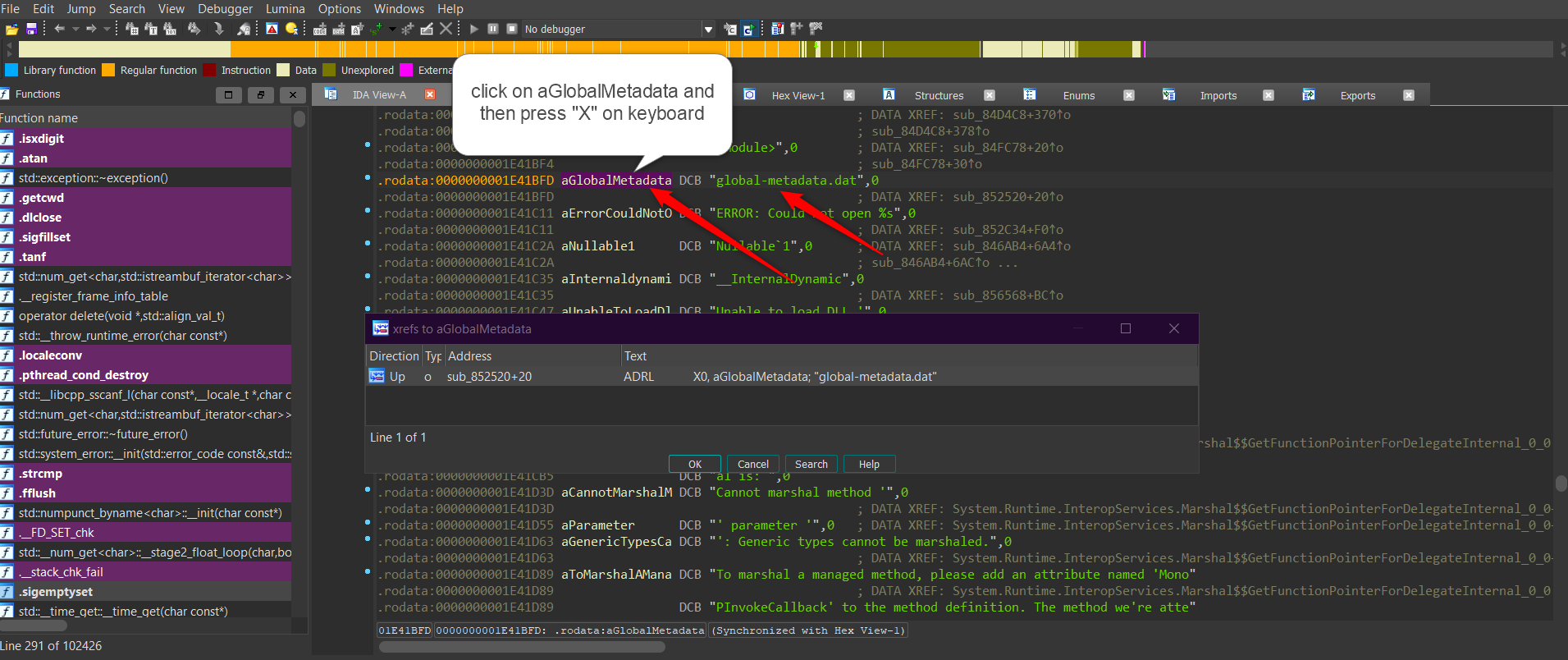Close the Structures tab
The width and height of the screenshot is (1568, 660).
(990, 95)
